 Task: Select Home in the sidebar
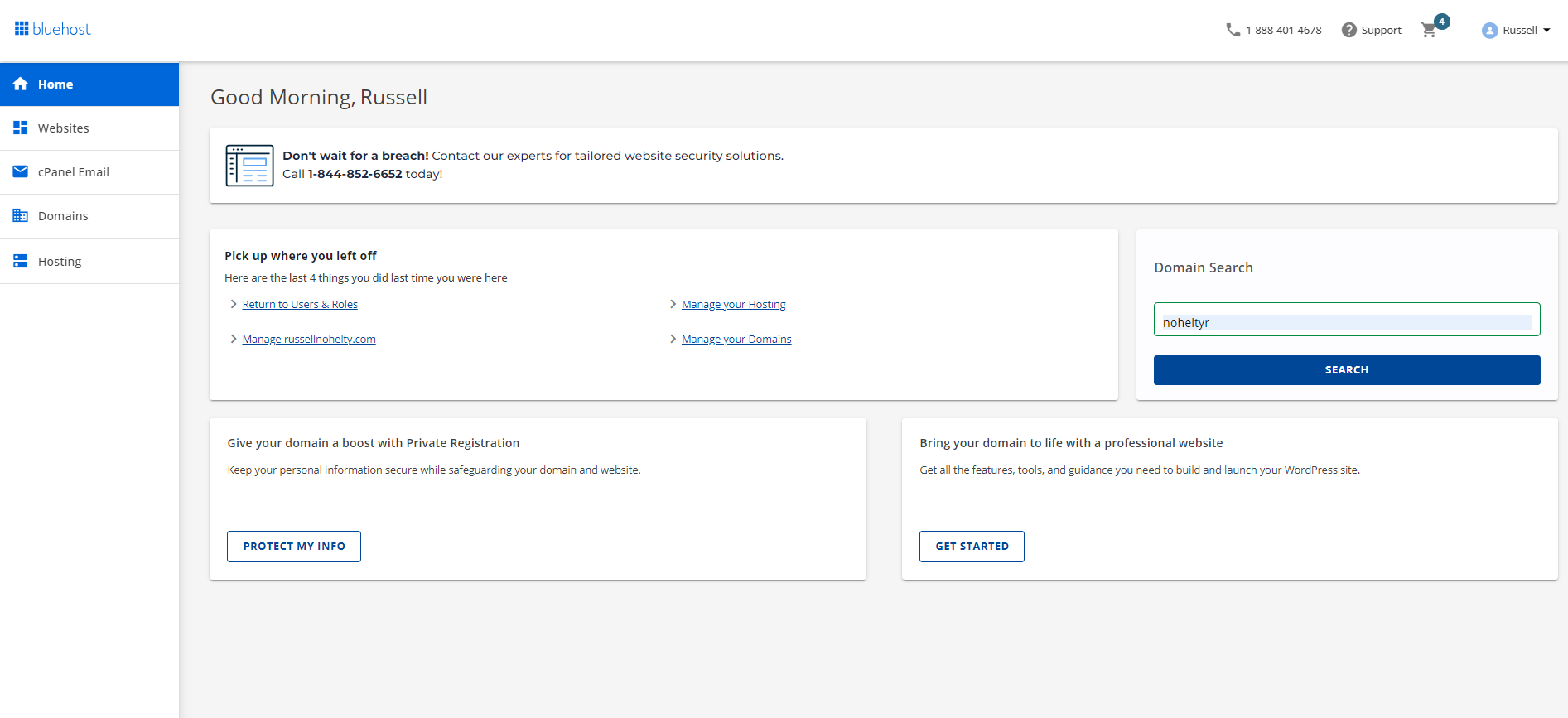tap(89, 84)
